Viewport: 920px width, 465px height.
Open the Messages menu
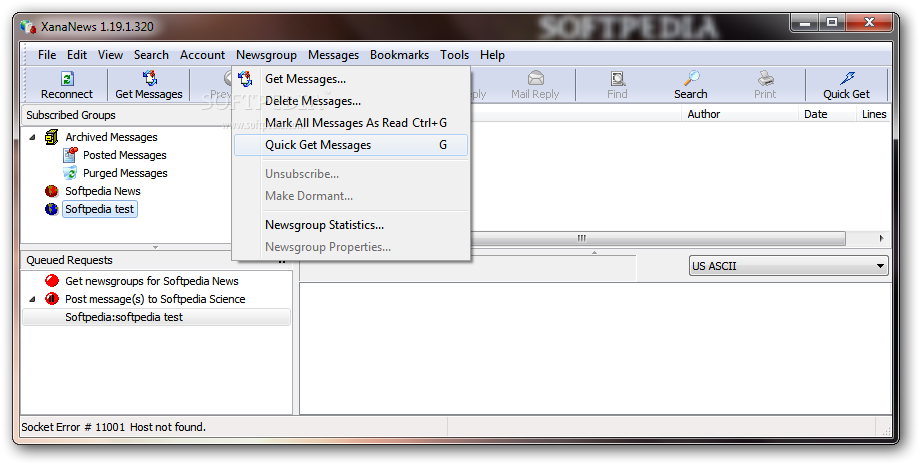coord(333,55)
